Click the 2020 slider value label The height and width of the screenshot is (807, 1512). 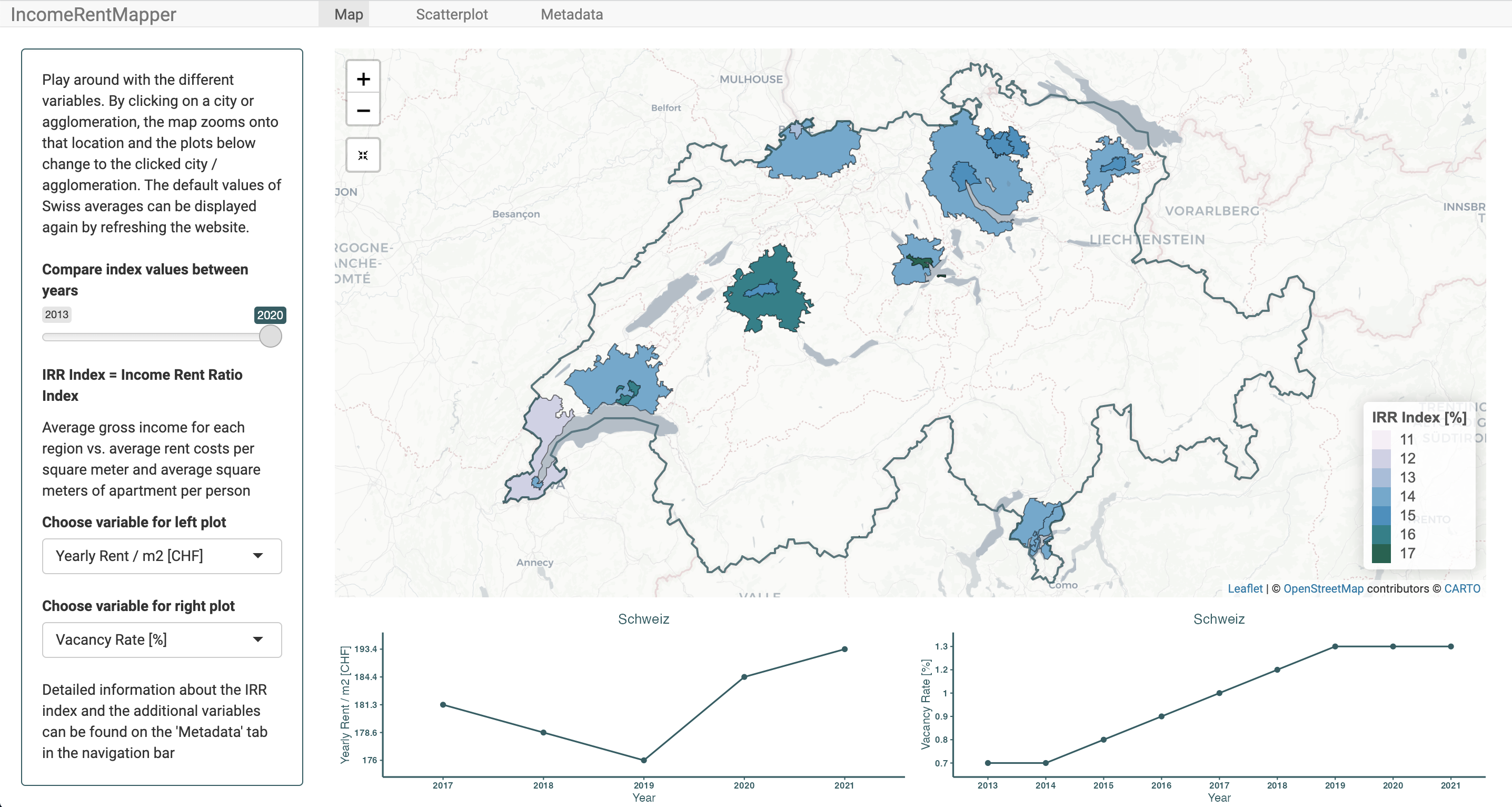[270, 315]
